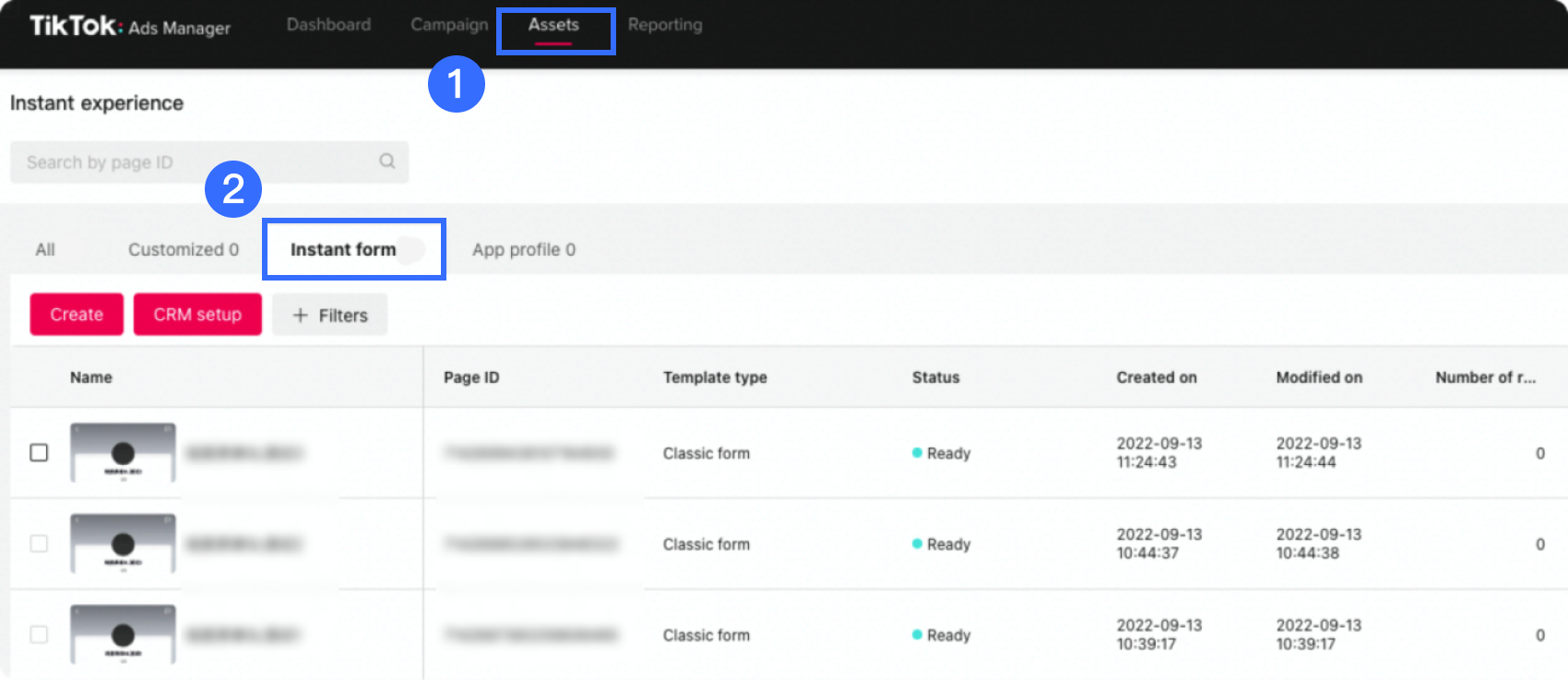The image size is (1568, 681).
Task: Open the Campaign menu
Action: pos(449,25)
